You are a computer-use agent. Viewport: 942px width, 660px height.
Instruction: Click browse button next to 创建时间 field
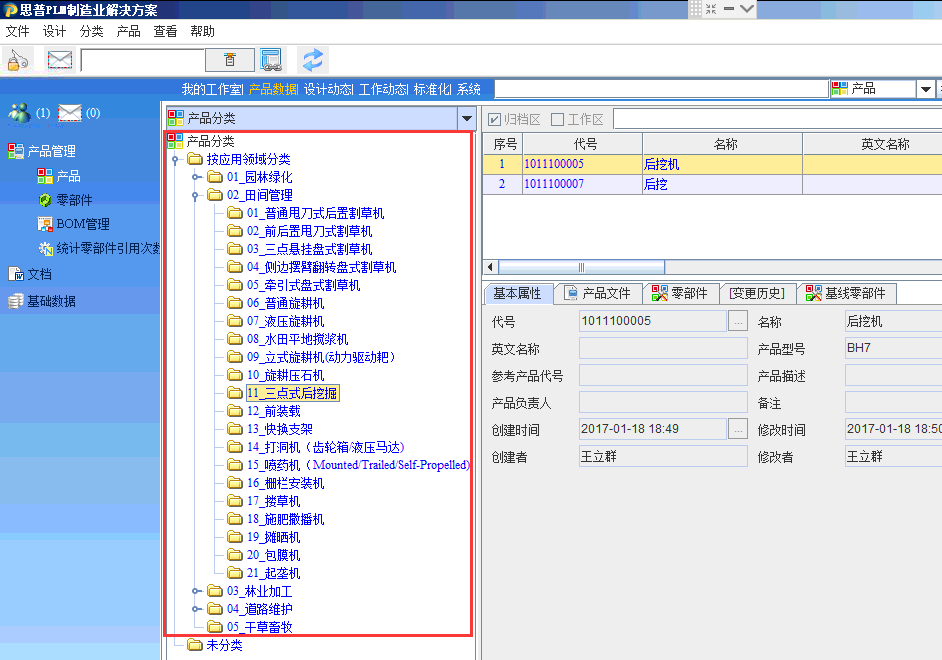(x=738, y=429)
